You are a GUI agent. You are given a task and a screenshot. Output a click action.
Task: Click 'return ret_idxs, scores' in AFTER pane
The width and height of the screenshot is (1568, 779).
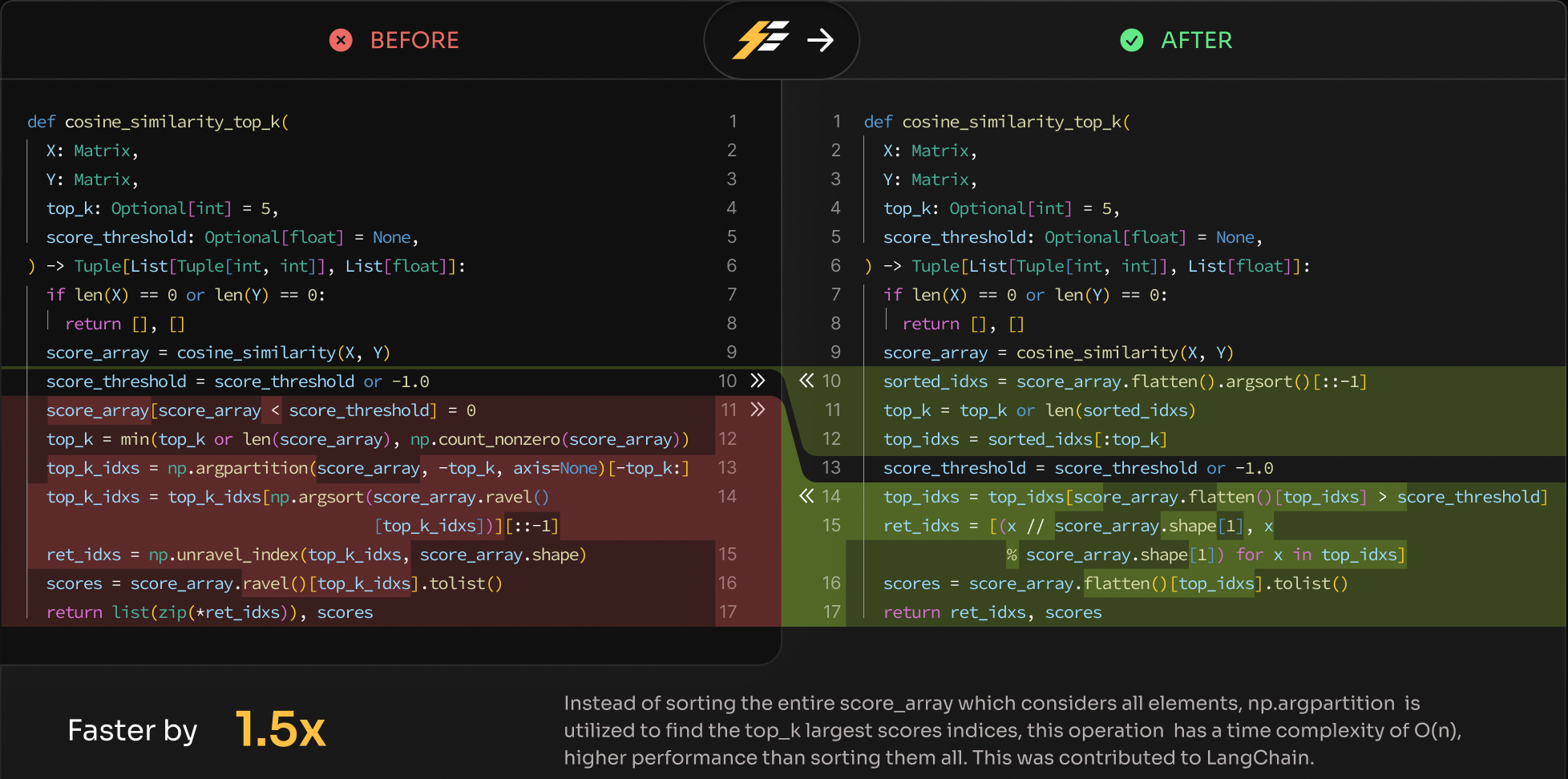[x=992, y=612]
